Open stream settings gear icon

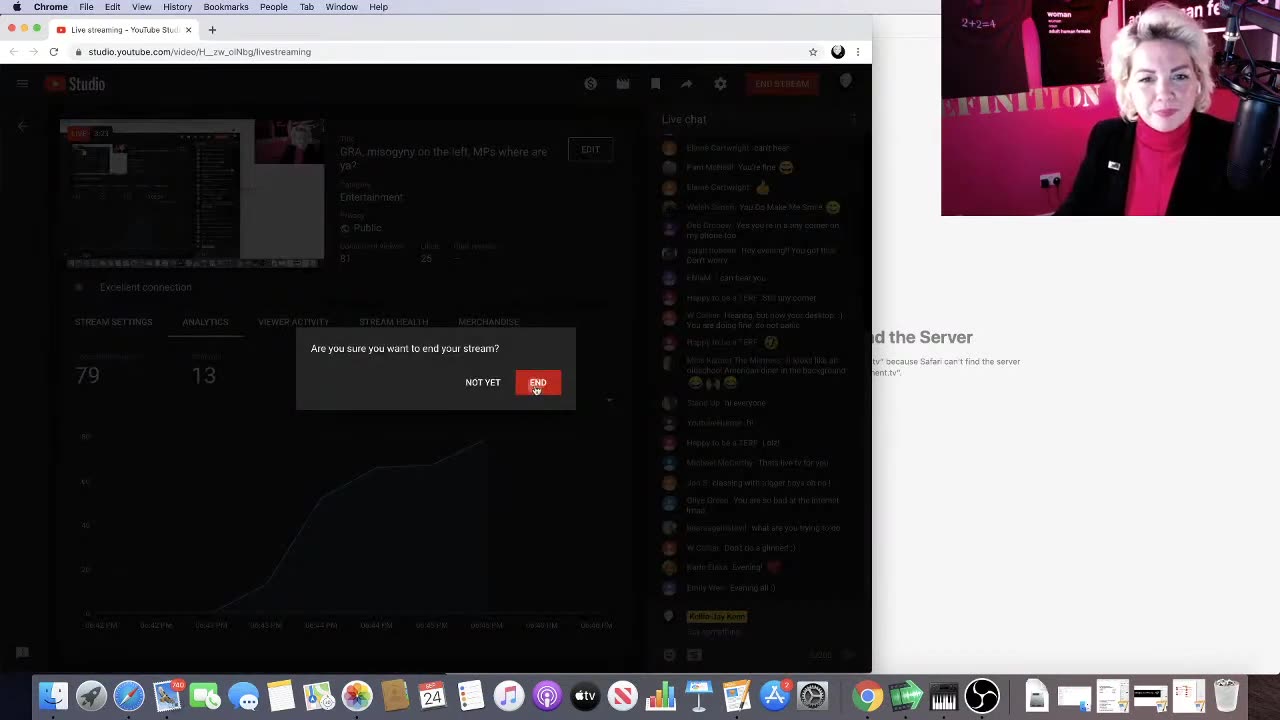pyautogui.click(x=720, y=84)
